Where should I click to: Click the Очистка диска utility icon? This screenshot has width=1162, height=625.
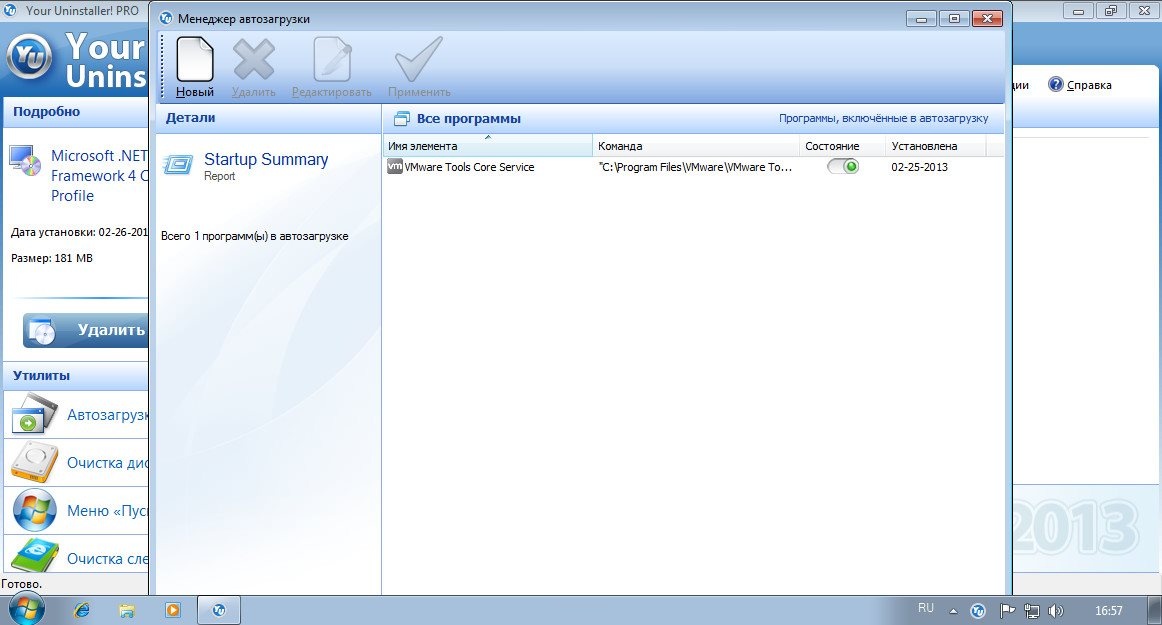tap(34, 462)
